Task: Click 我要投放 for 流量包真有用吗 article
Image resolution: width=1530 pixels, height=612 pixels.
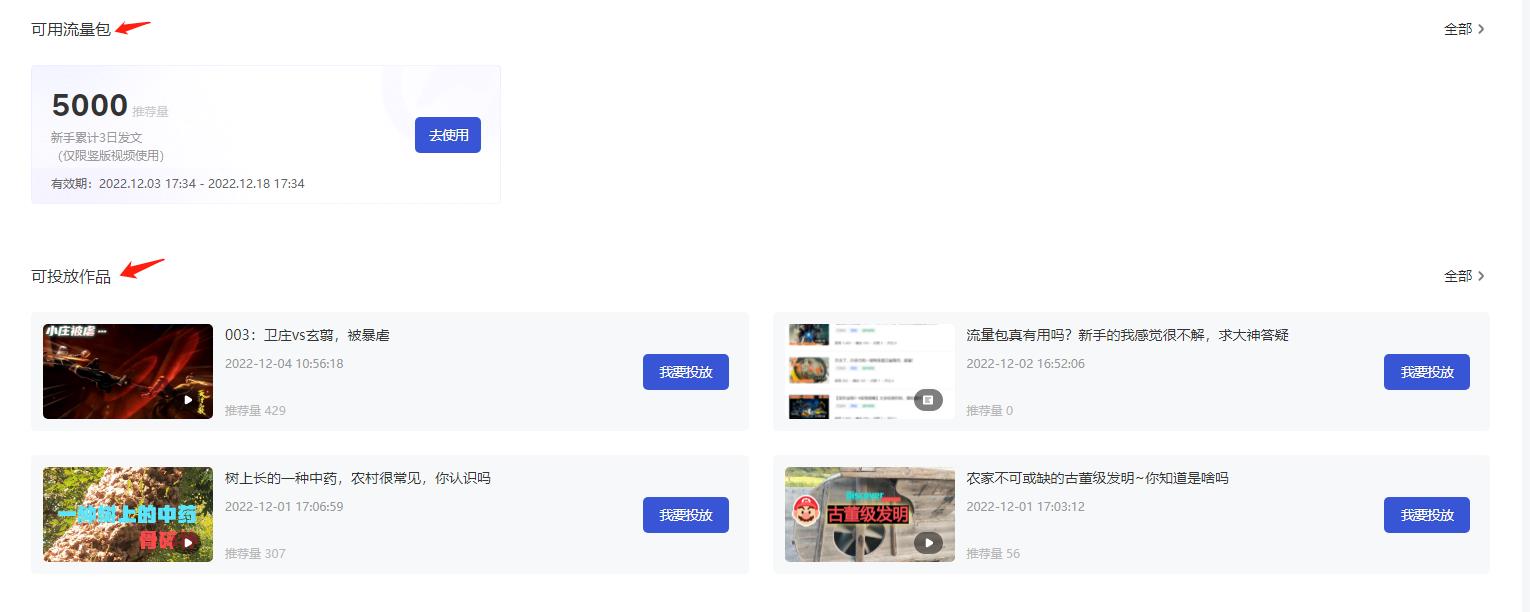Action: (x=1427, y=372)
